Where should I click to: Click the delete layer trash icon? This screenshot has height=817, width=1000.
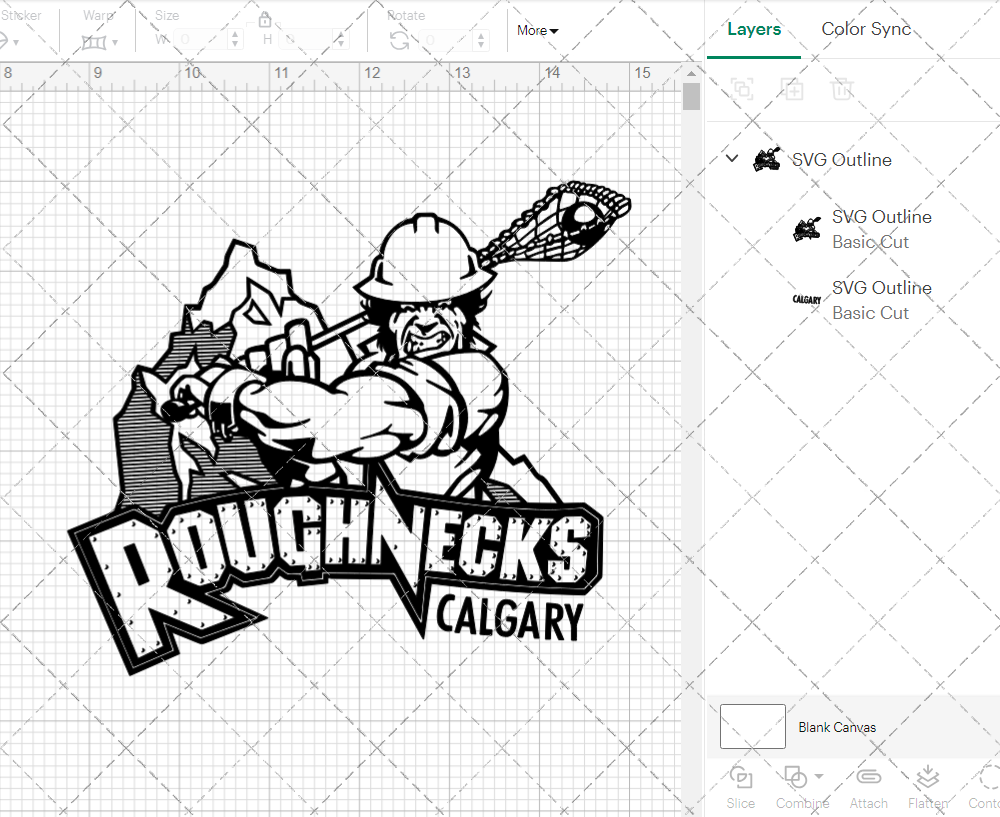(843, 89)
